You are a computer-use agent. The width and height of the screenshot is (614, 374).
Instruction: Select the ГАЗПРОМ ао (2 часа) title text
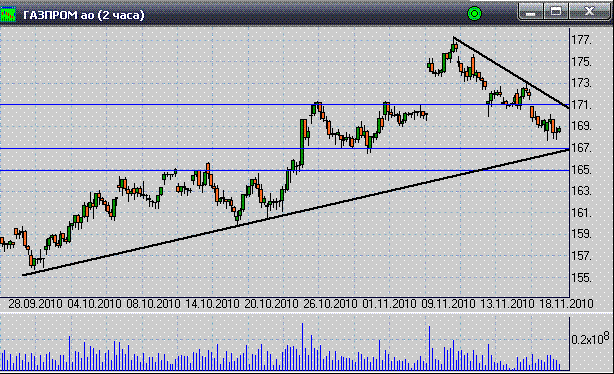click(x=84, y=15)
